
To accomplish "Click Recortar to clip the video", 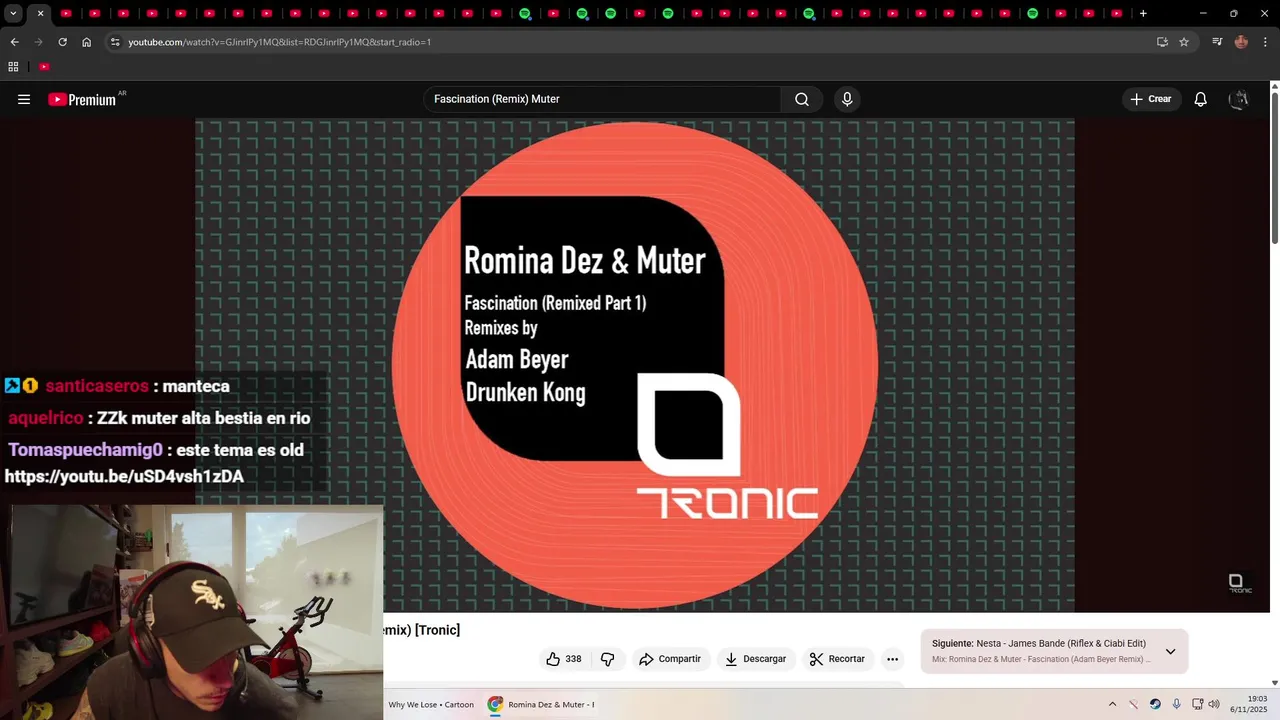I will tap(837, 659).
